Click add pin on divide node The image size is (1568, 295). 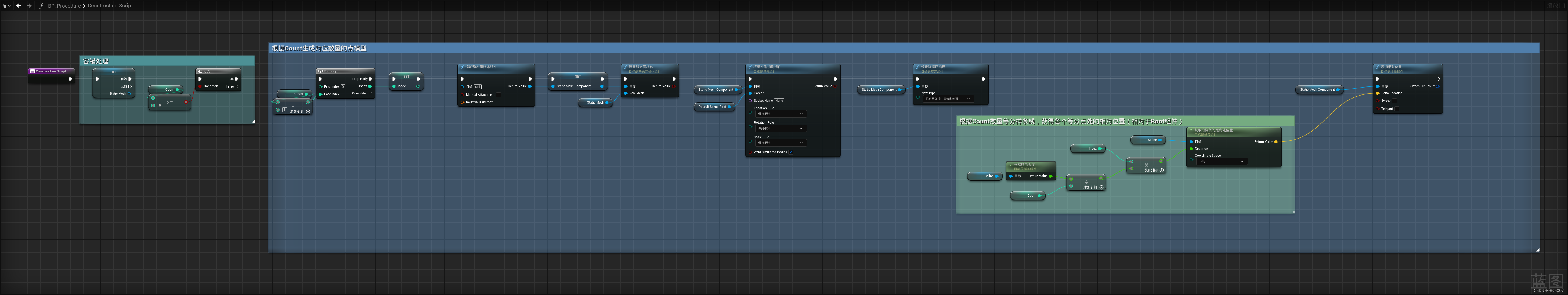point(1101,187)
